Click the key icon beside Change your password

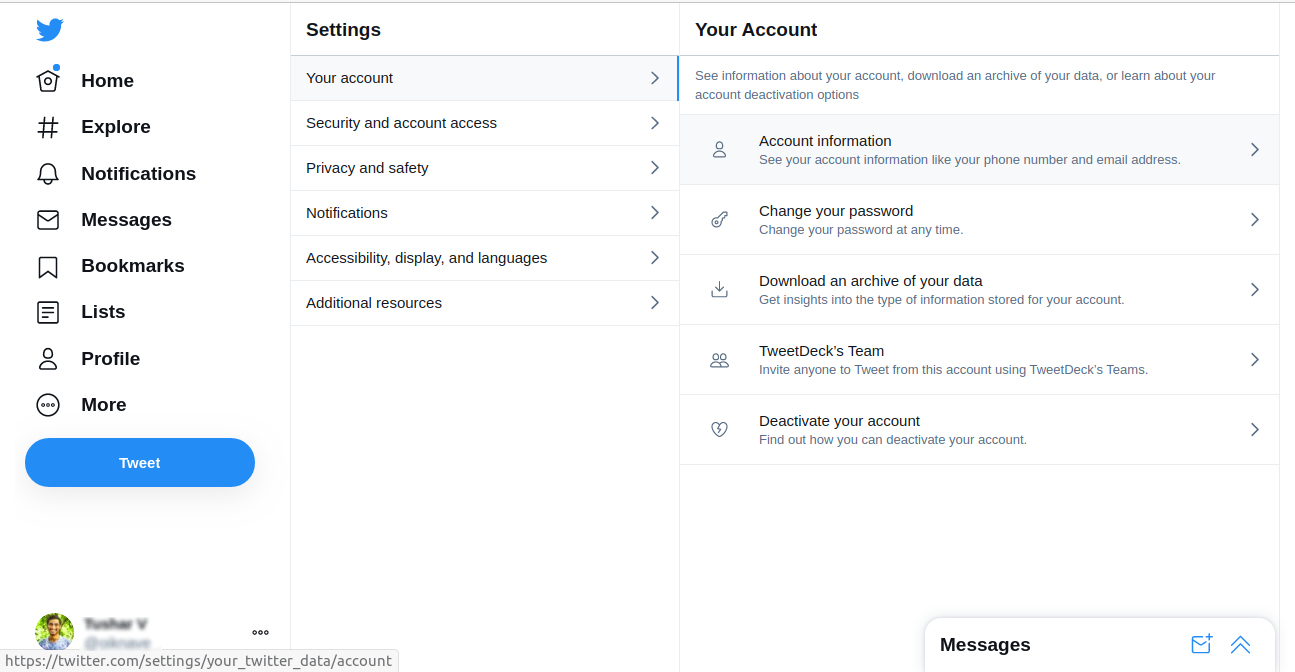719,219
